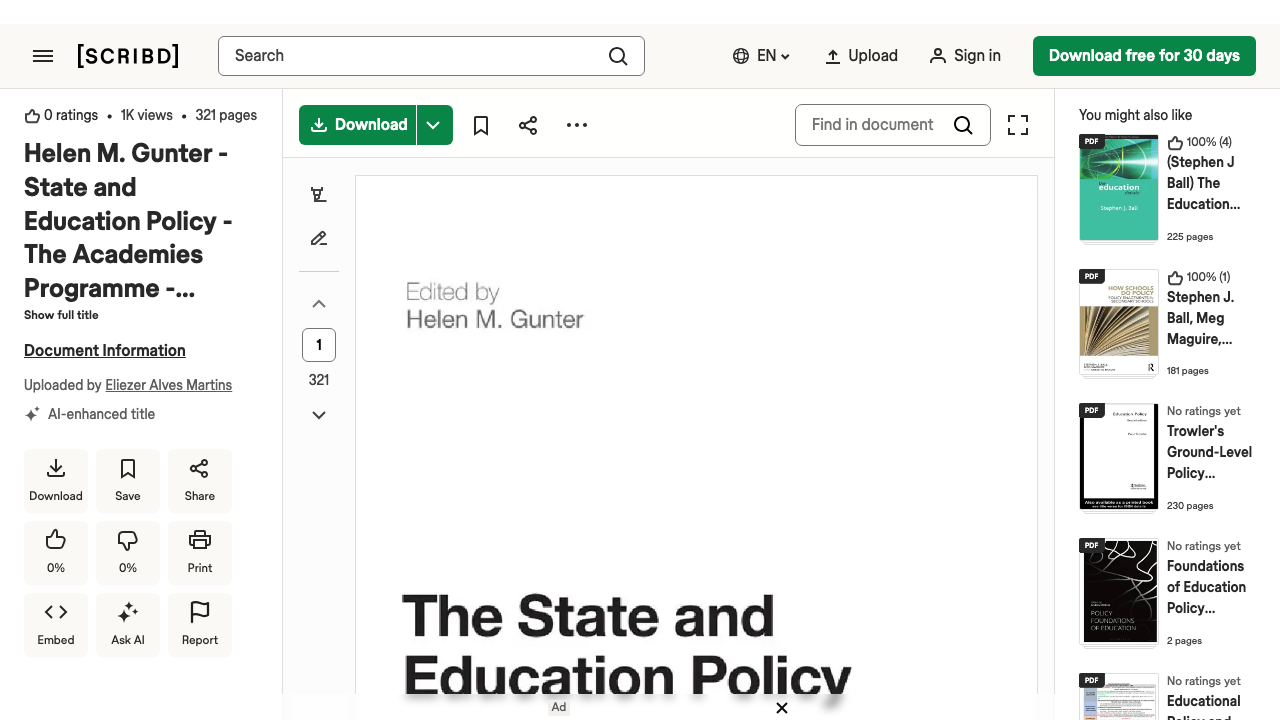Open the three-dots more options menu

click(x=577, y=125)
